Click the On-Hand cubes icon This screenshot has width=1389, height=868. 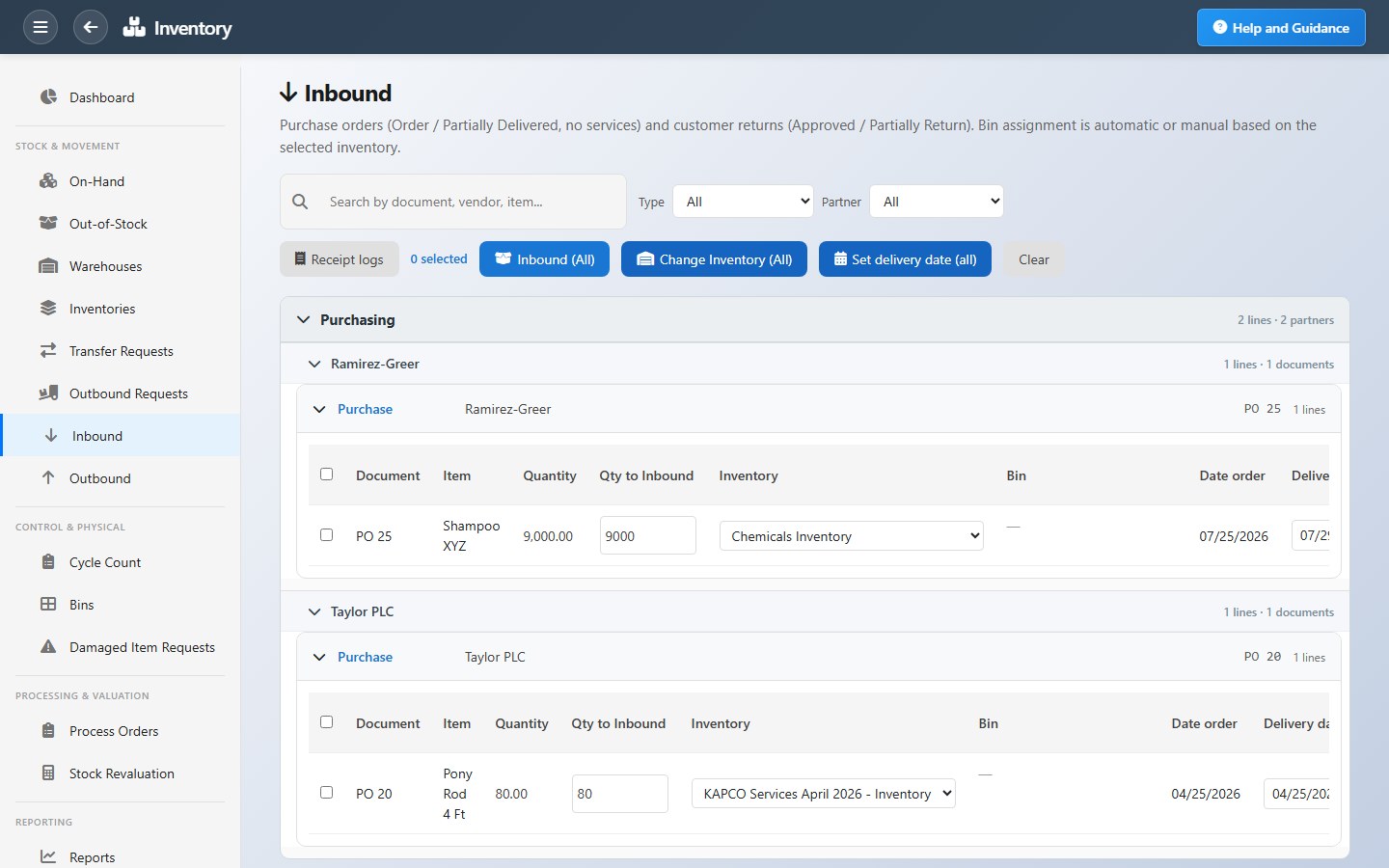point(48,180)
